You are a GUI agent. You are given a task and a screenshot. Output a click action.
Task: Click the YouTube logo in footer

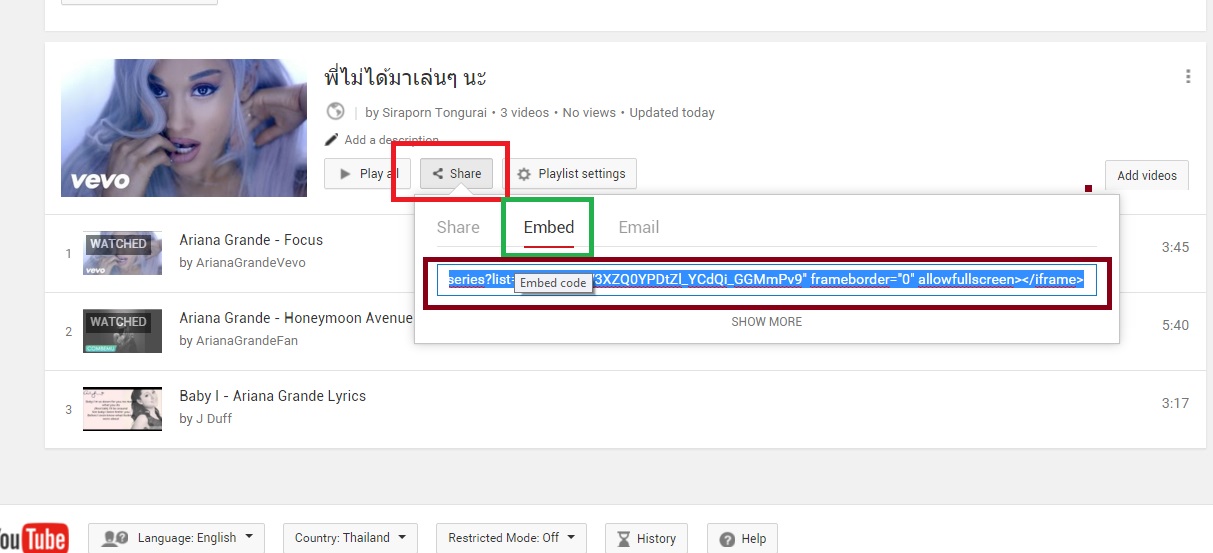pos(33,538)
